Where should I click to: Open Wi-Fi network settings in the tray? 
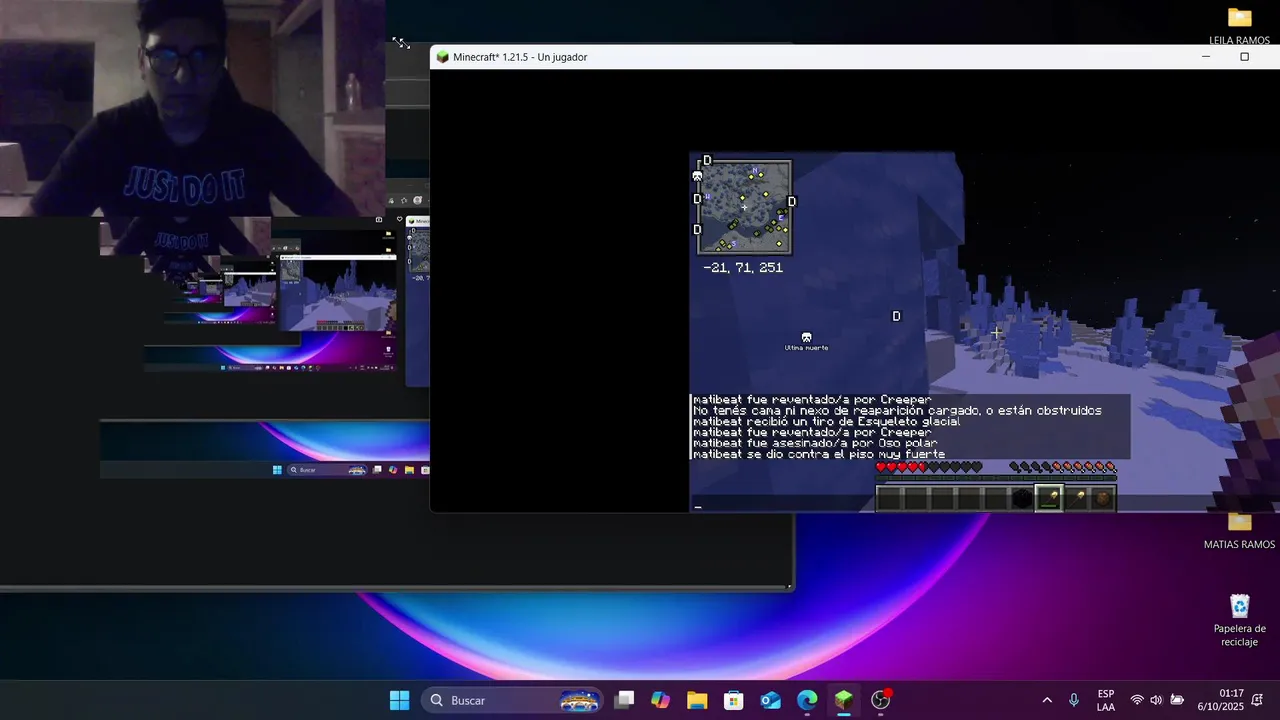(1137, 700)
